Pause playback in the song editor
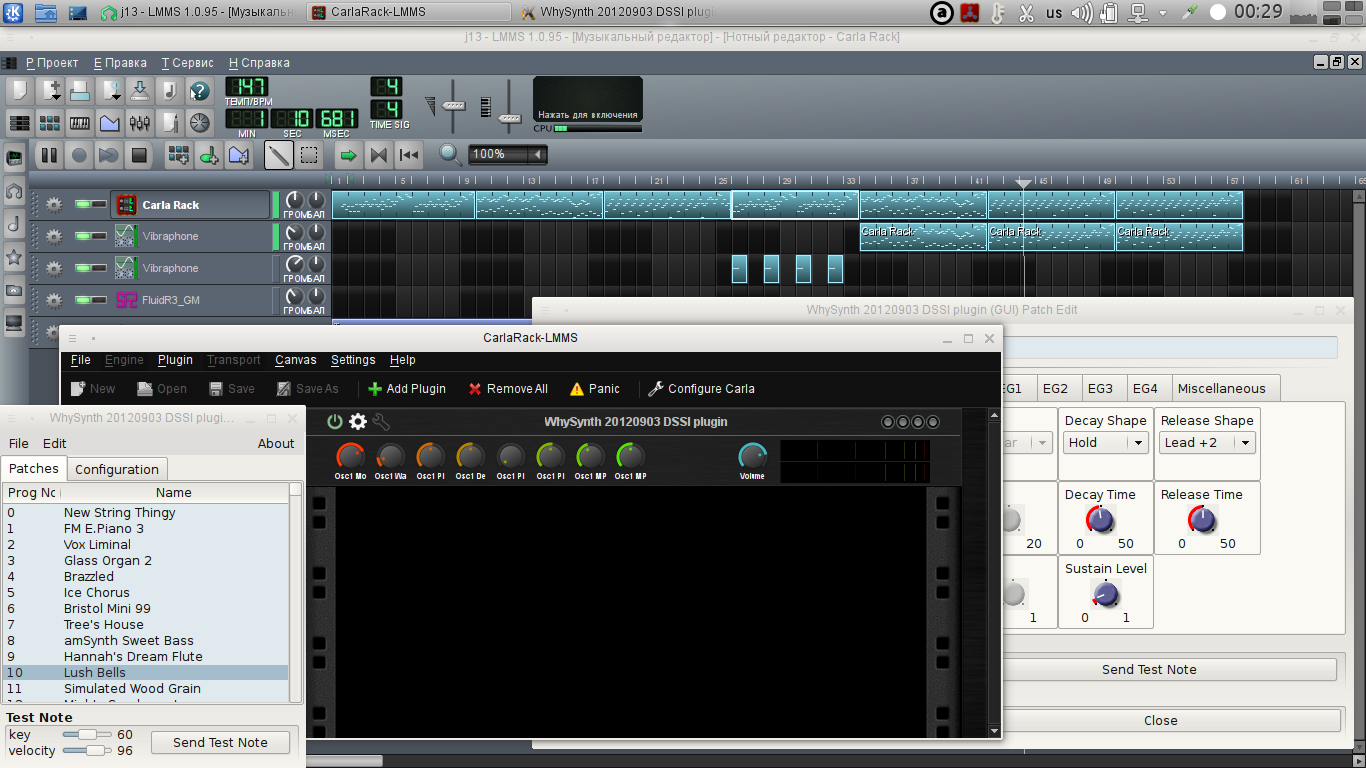The height and width of the screenshot is (768, 1366). (x=48, y=155)
